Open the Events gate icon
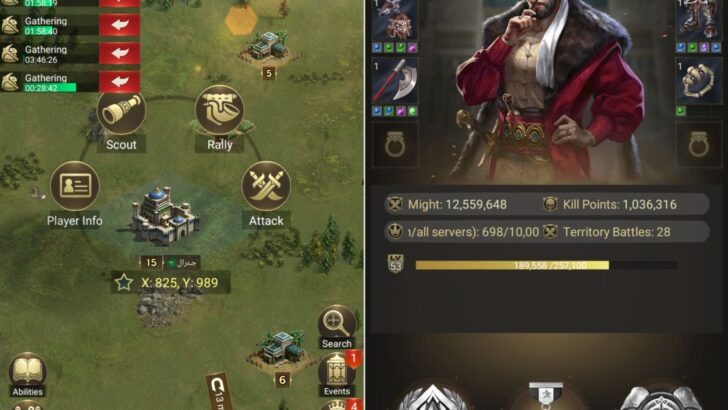 coord(337,374)
